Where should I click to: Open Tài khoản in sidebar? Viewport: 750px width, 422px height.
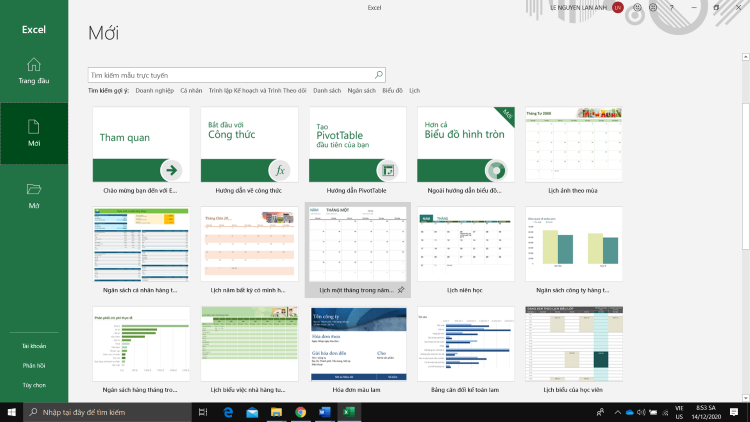click(34, 346)
